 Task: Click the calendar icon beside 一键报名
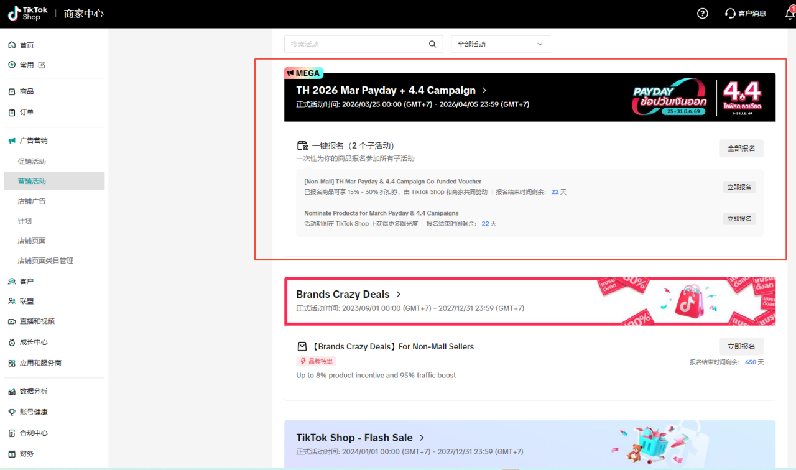click(302, 146)
